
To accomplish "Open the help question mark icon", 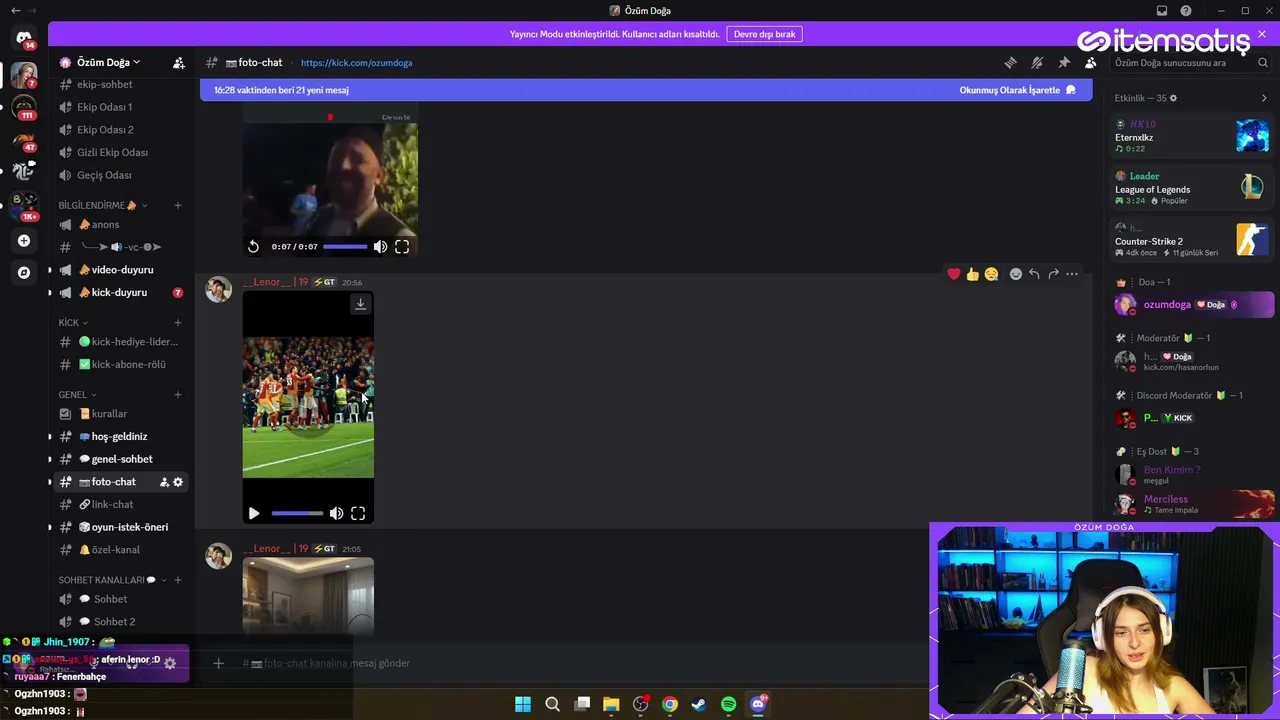I will pos(1186,11).
